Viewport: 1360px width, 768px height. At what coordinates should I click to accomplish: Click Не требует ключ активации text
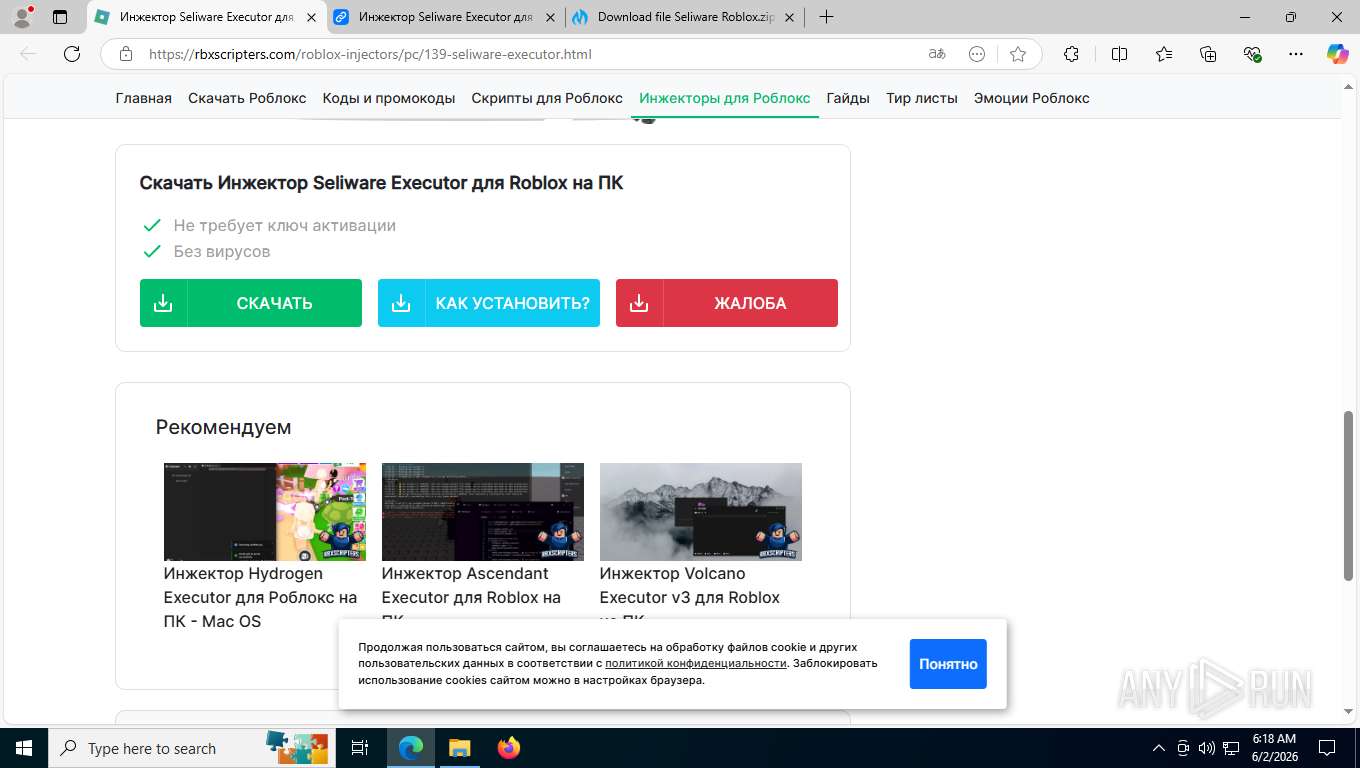click(285, 225)
